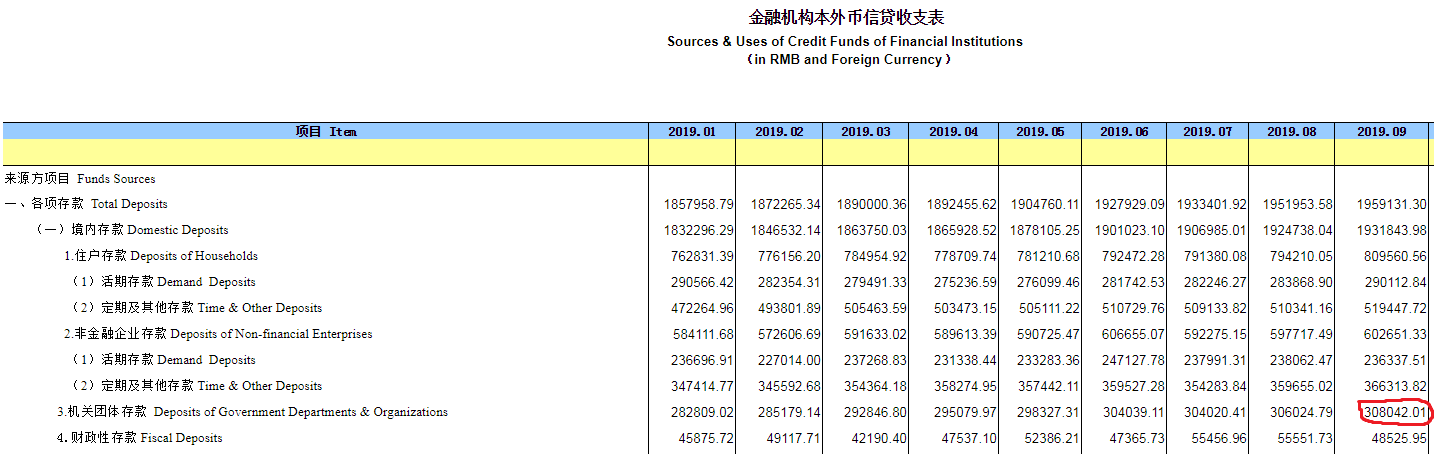
Task: Select the 2019.04 column header
Action: (x=954, y=131)
